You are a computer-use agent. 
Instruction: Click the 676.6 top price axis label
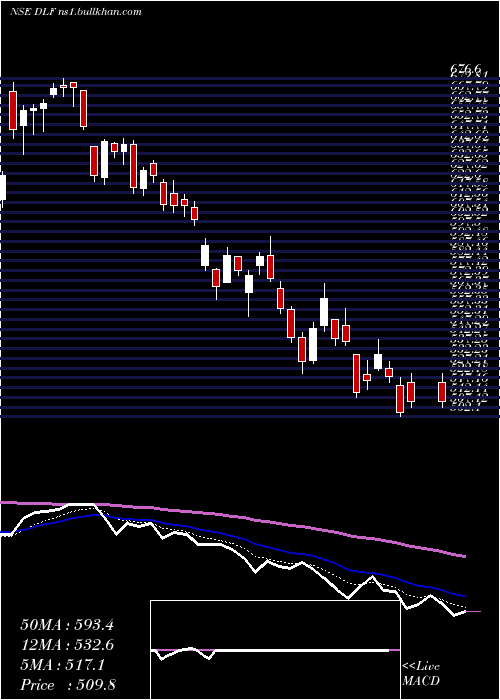(466, 69)
